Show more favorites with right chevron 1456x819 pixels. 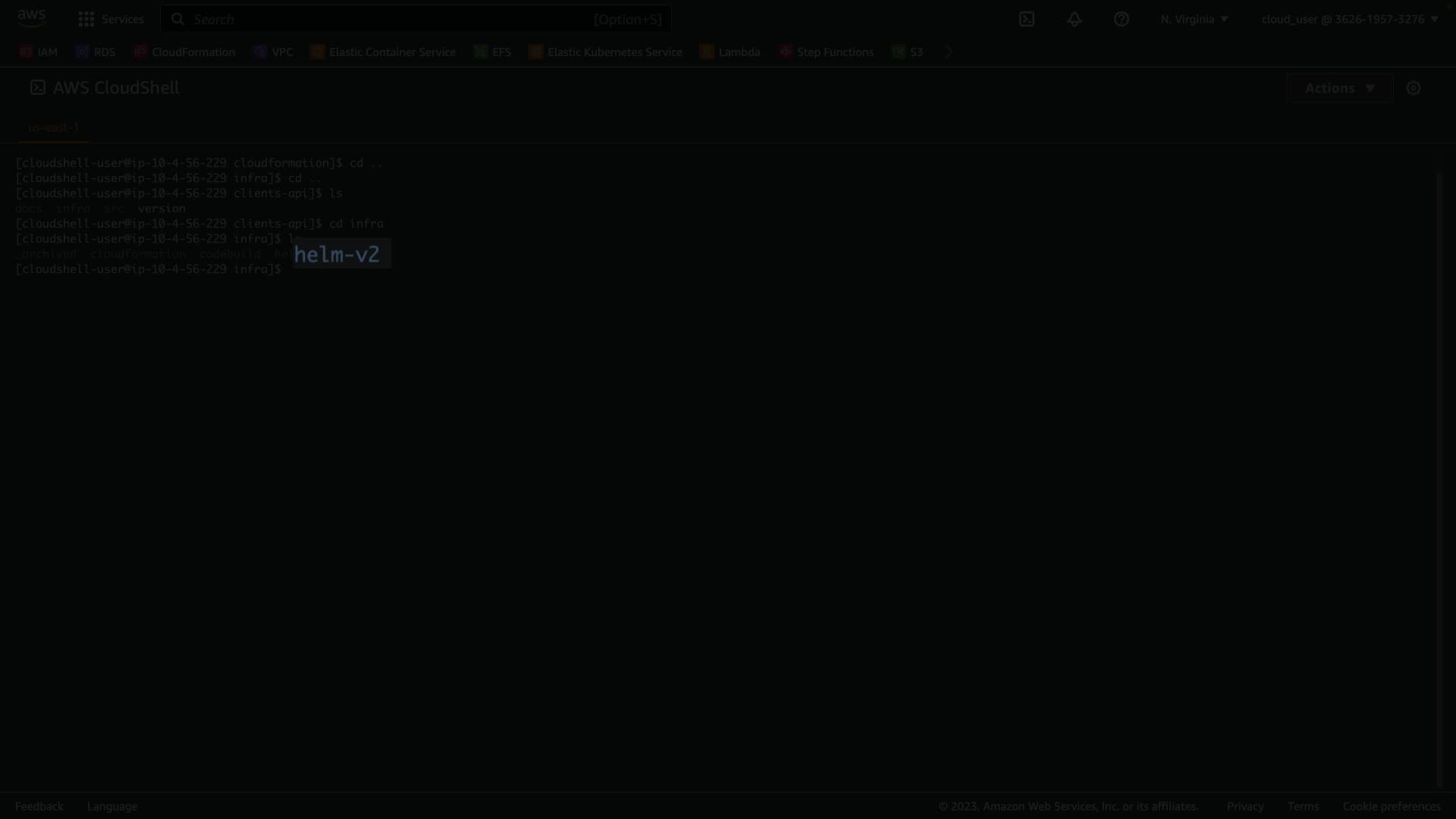(x=949, y=52)
